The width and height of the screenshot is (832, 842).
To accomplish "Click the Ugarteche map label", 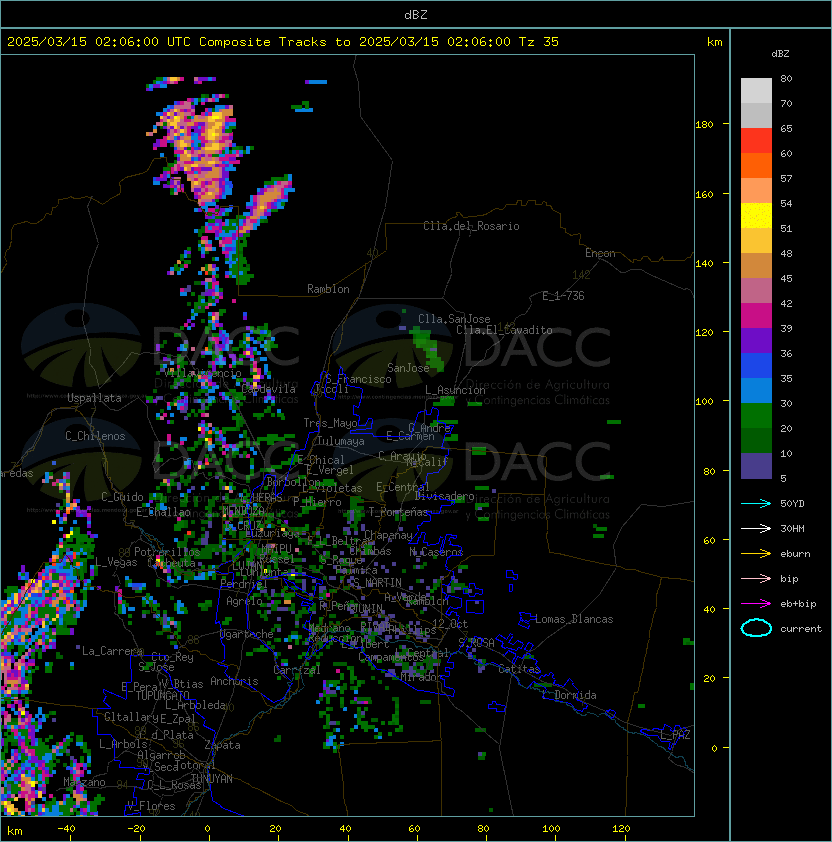I will point(247,634).
